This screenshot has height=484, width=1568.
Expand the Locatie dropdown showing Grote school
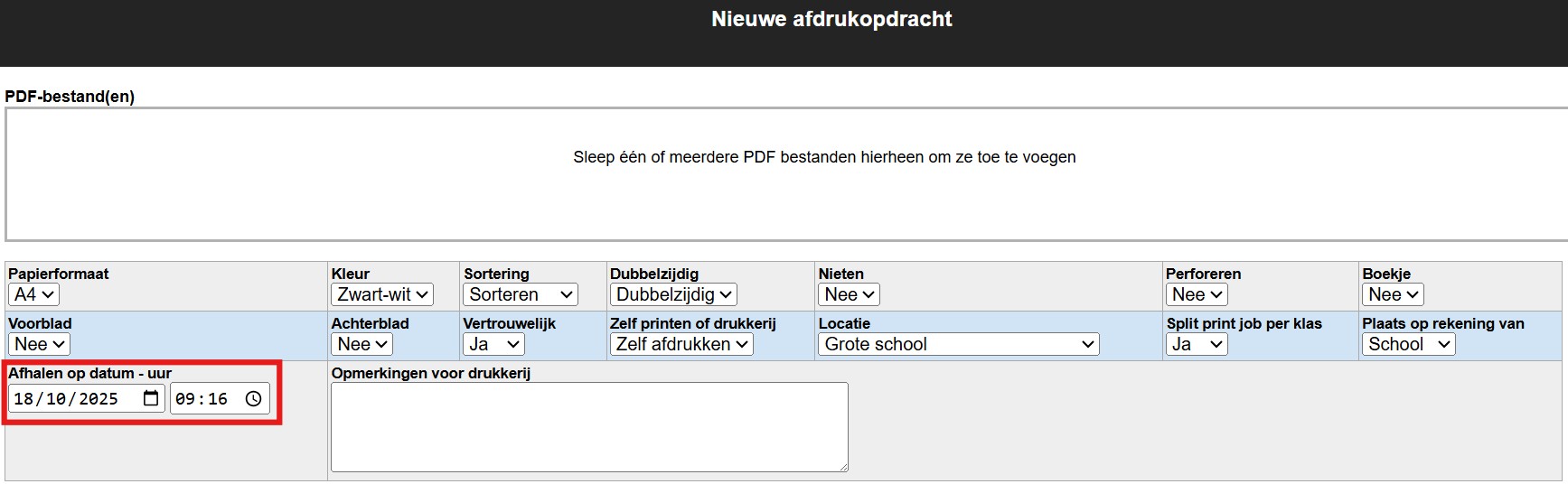point(959,344)
